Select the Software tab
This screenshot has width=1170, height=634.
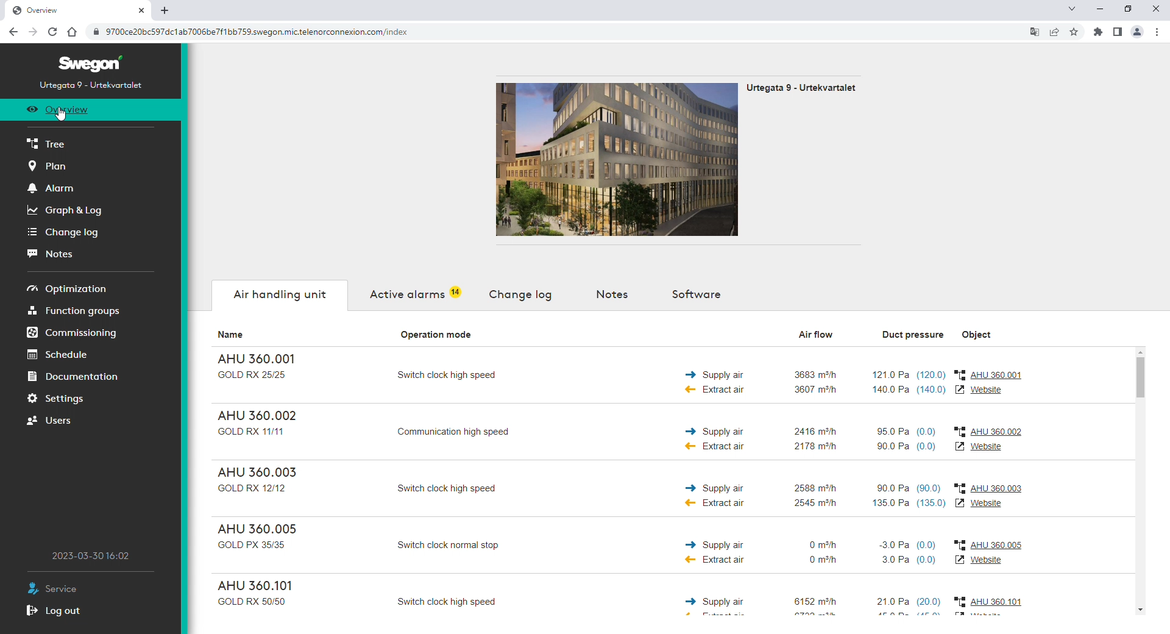coord(696,295)
